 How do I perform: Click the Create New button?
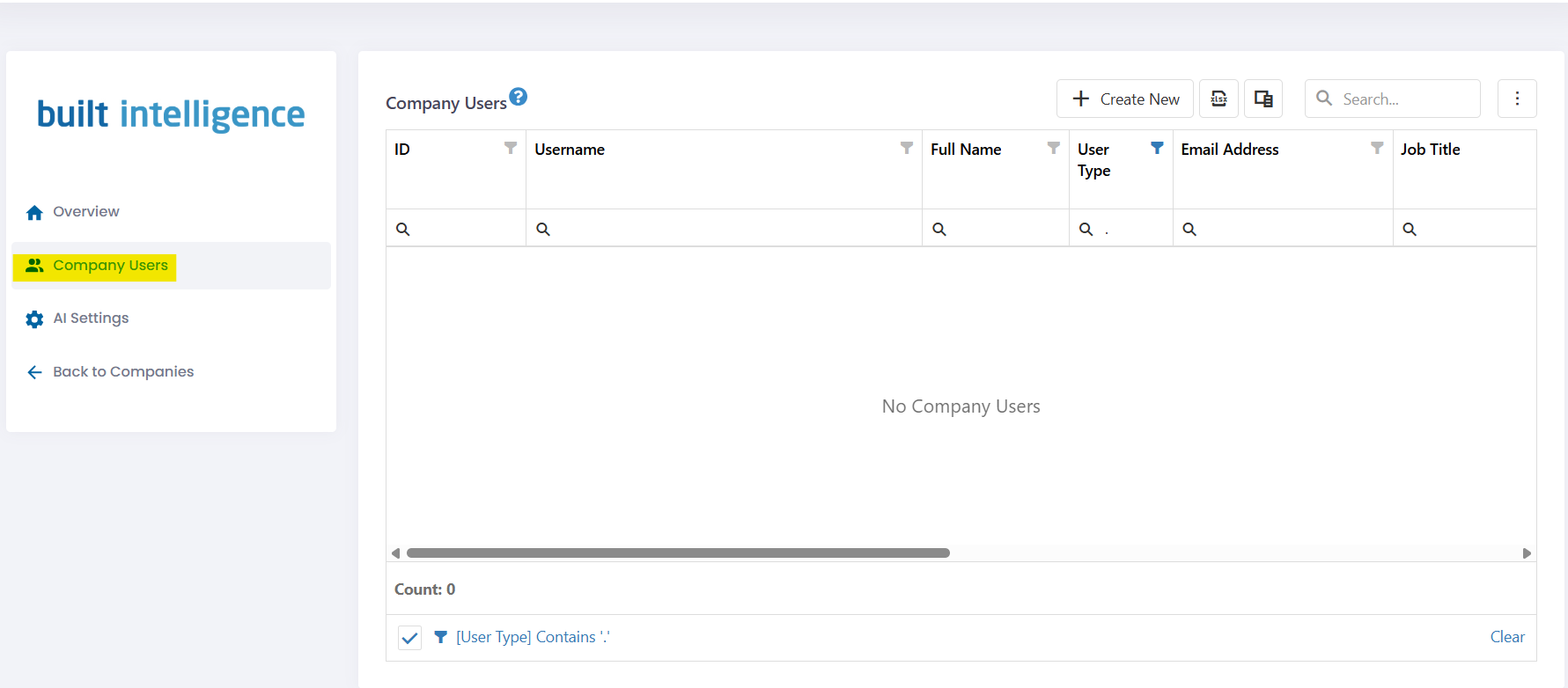(x=1125, y=99)
